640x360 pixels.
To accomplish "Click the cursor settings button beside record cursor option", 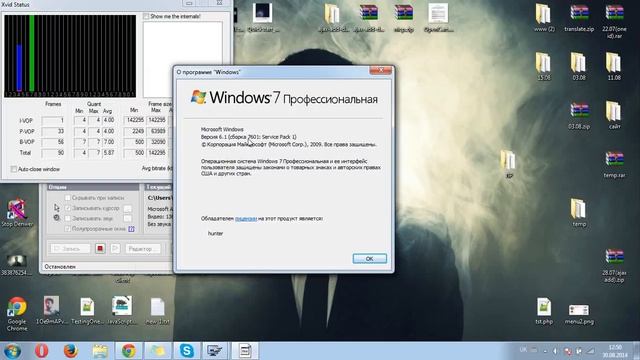I will [128, 209].
